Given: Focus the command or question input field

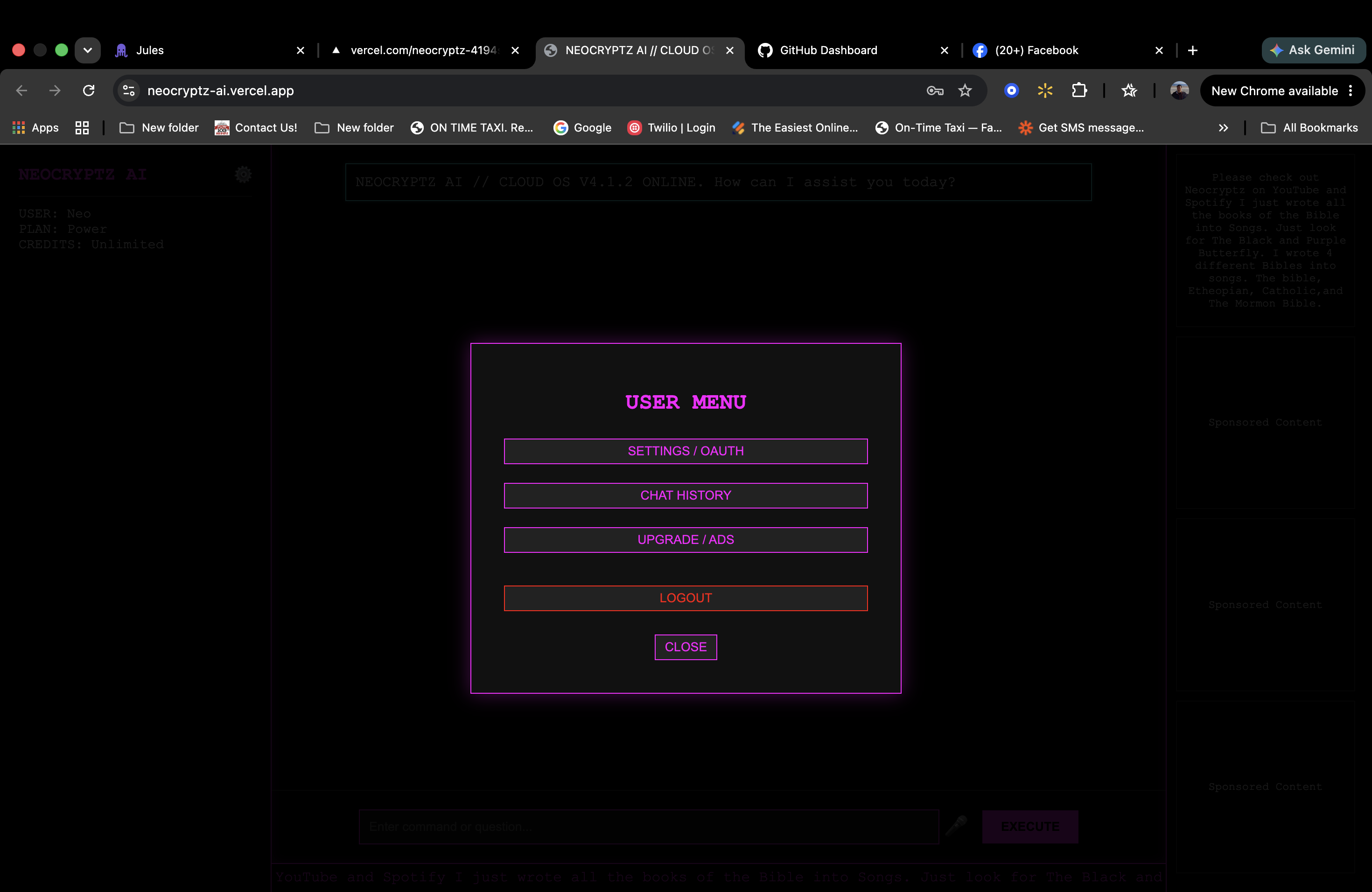Looking at the screenshot, I should pos(649,826).
